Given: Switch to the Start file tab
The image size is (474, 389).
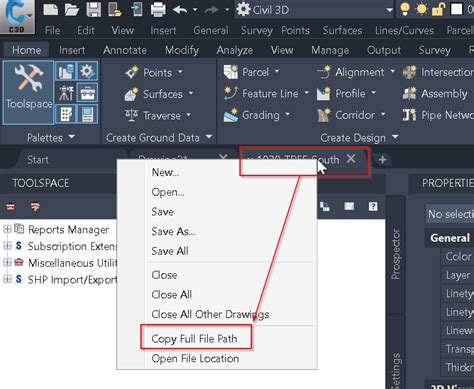Looking at the screenshot, I should point(38,160).
